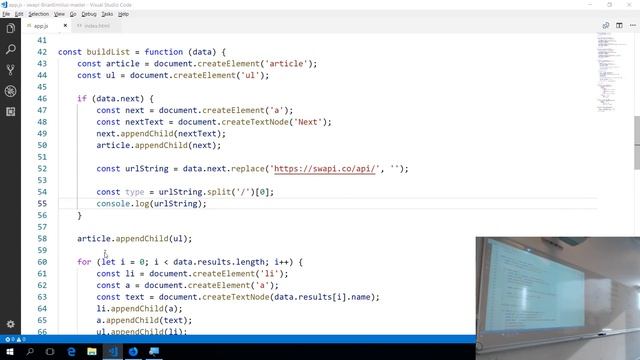Open Windows taskbar search
The image size is (640, 360).
(x=30, y=351)
